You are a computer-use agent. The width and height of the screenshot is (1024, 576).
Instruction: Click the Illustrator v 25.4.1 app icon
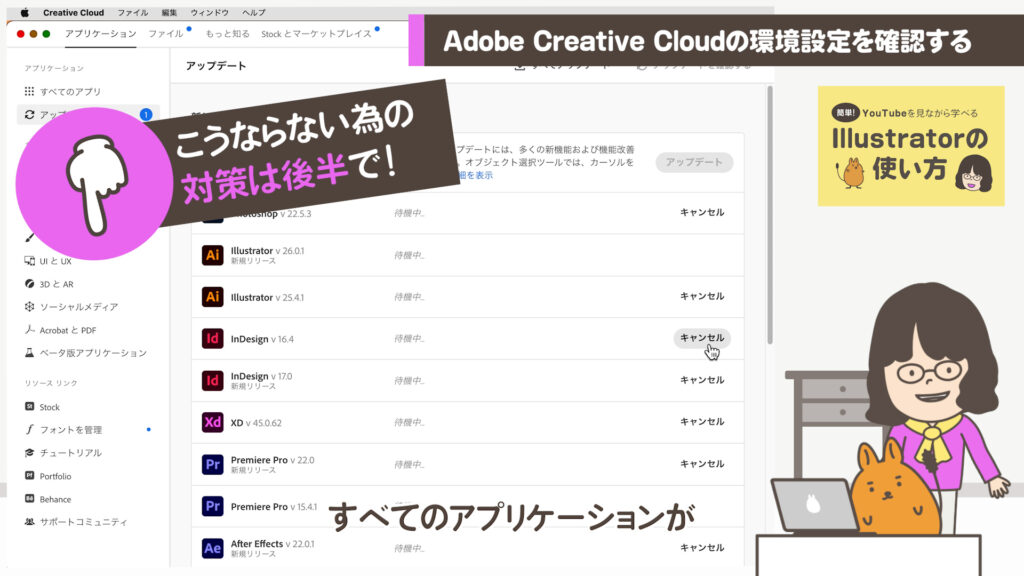pos(212,297)
